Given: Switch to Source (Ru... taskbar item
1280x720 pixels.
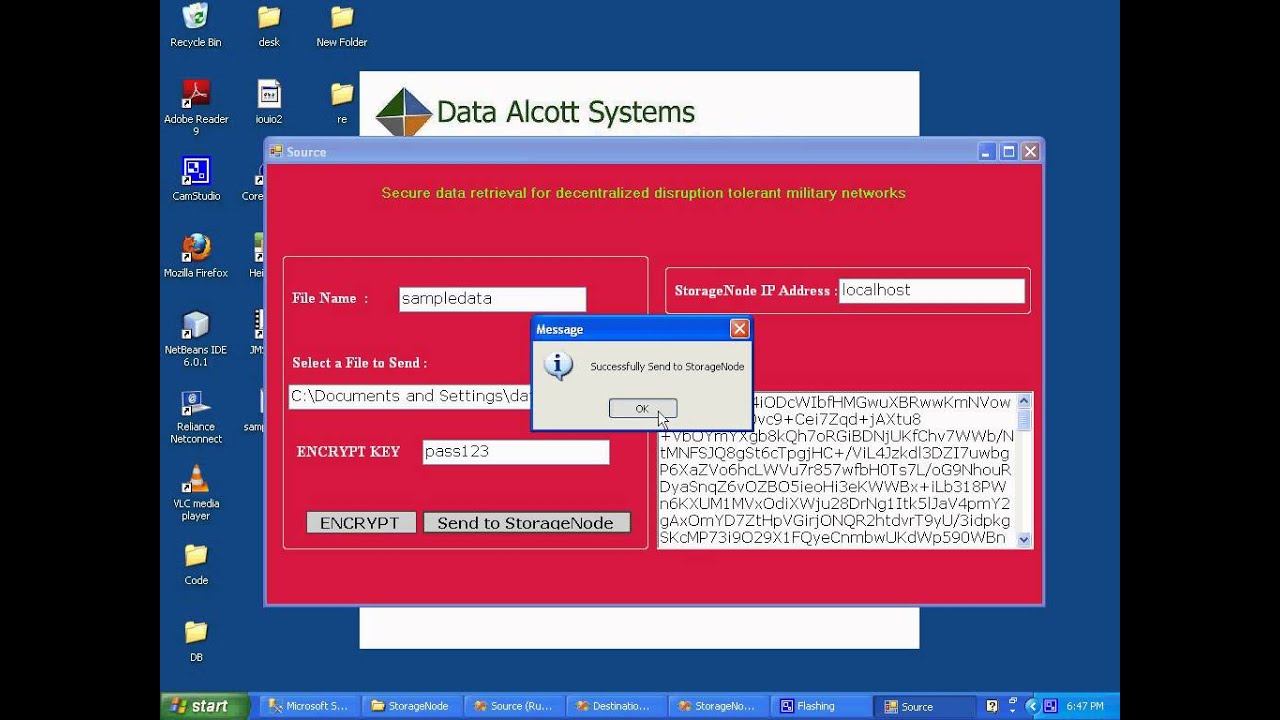Looking at the screenshot, I should click(x=514, y=706).
